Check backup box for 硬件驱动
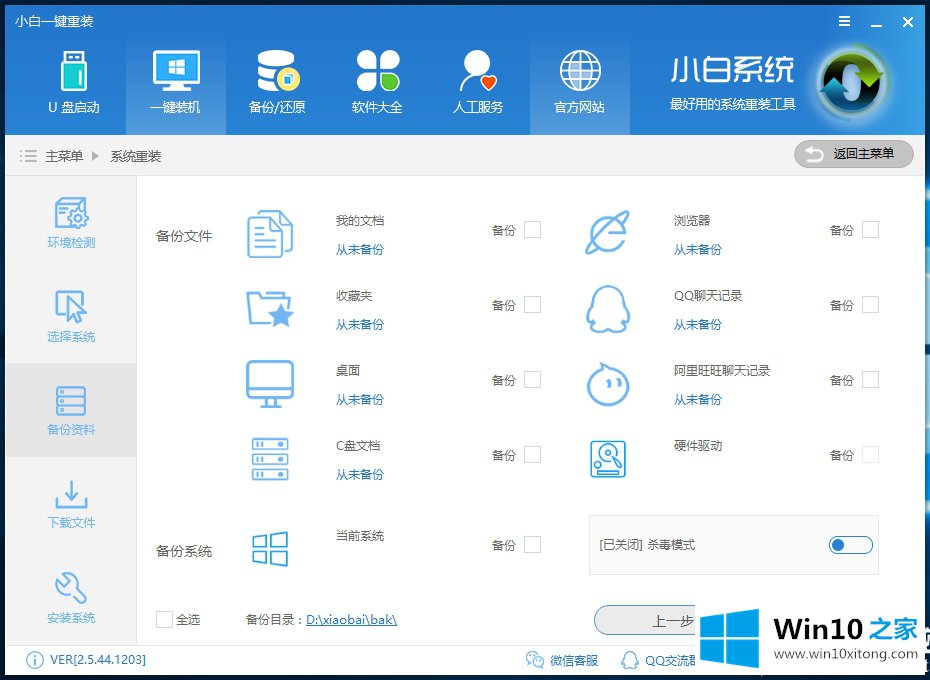 click(870, 455)
